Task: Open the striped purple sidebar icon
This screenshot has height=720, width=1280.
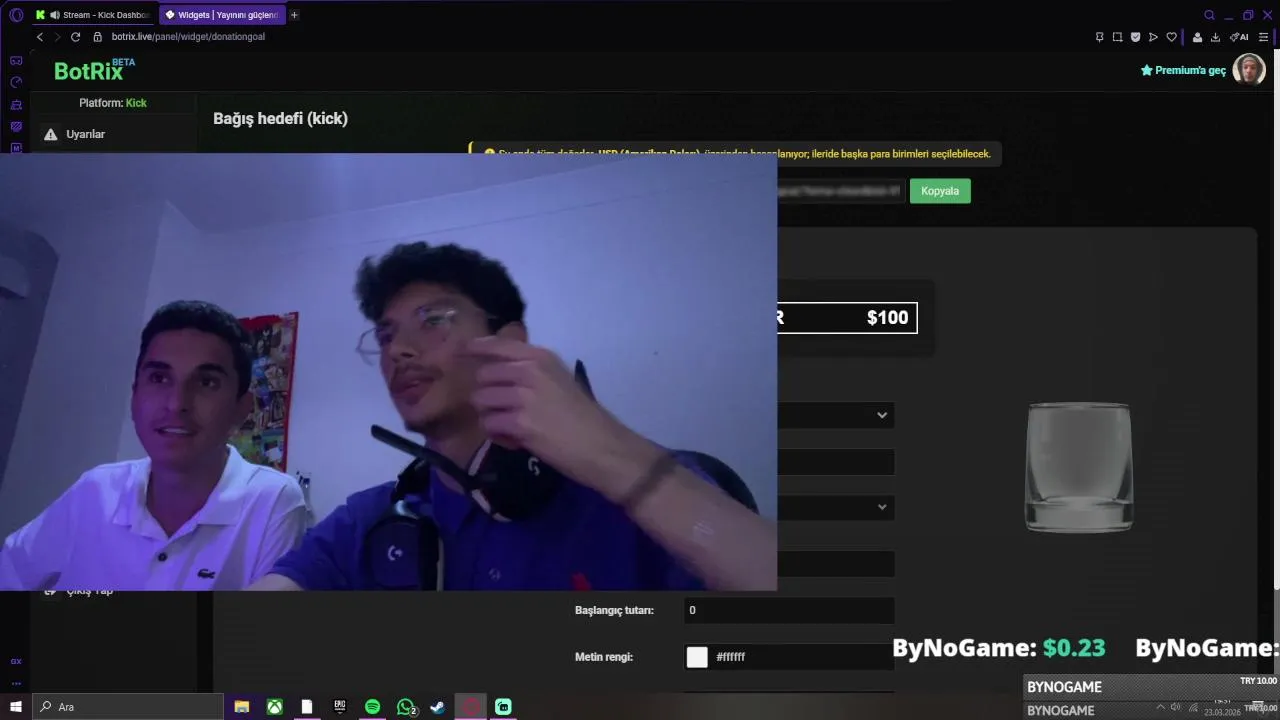Action: pyautogui.click(x=16, y=127)
